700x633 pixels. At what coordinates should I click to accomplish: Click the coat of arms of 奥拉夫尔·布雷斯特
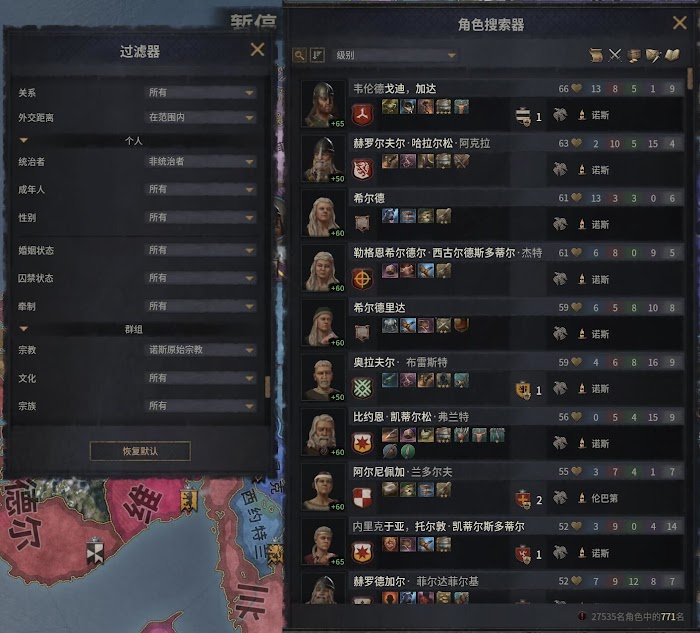[362, 387]
